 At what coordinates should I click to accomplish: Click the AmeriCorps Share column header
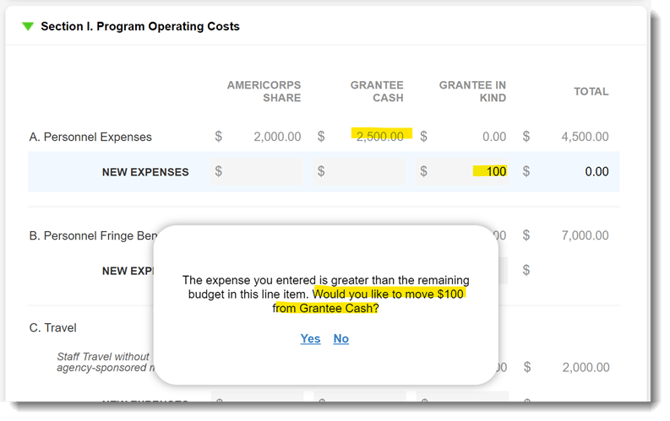pyautogui.click(x=264, y=91)
